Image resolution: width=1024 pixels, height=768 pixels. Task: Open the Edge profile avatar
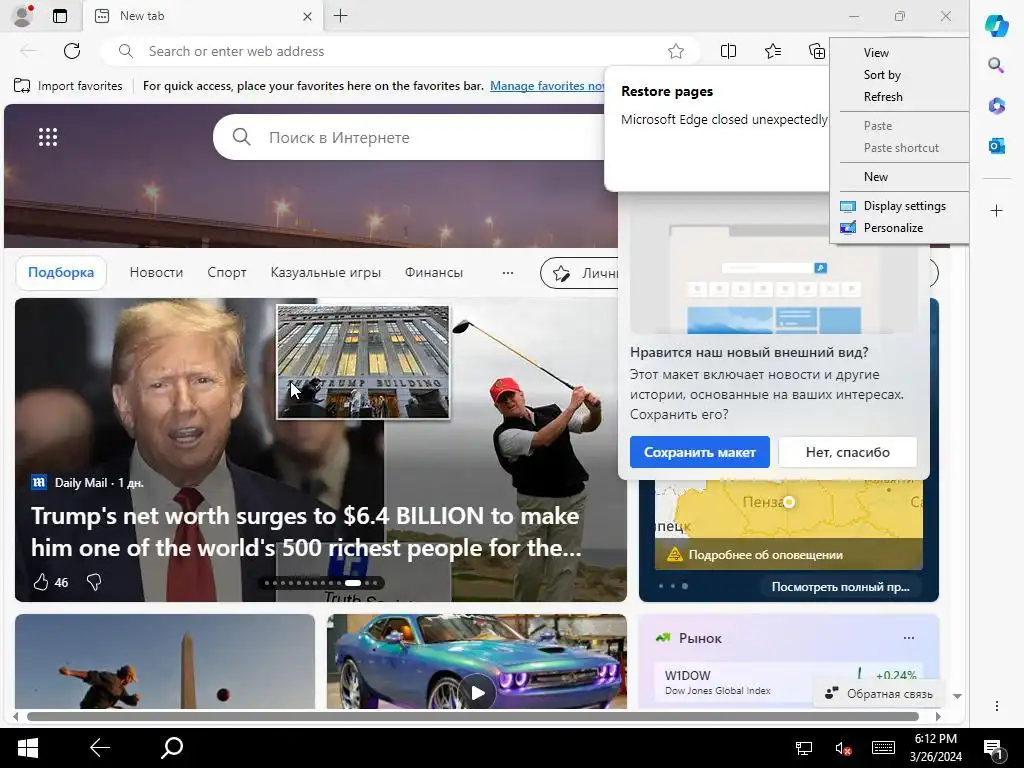coord(23,16)
